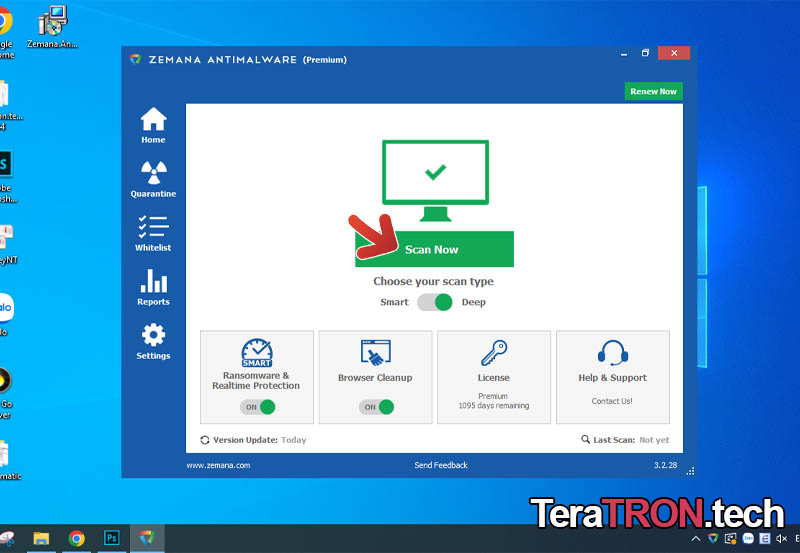Click 'Today' version update value
The image size is (800, 553).
[x=293, y=440]
